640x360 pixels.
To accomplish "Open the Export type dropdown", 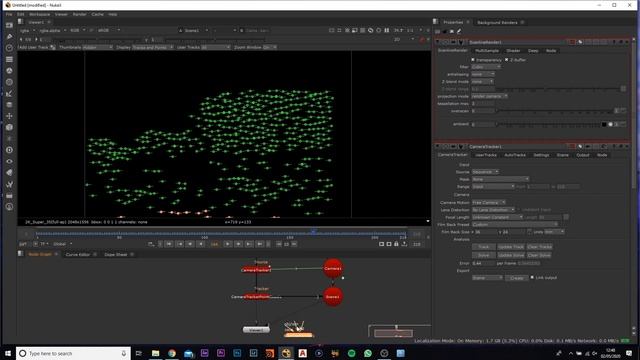I will tap(487, 278).
